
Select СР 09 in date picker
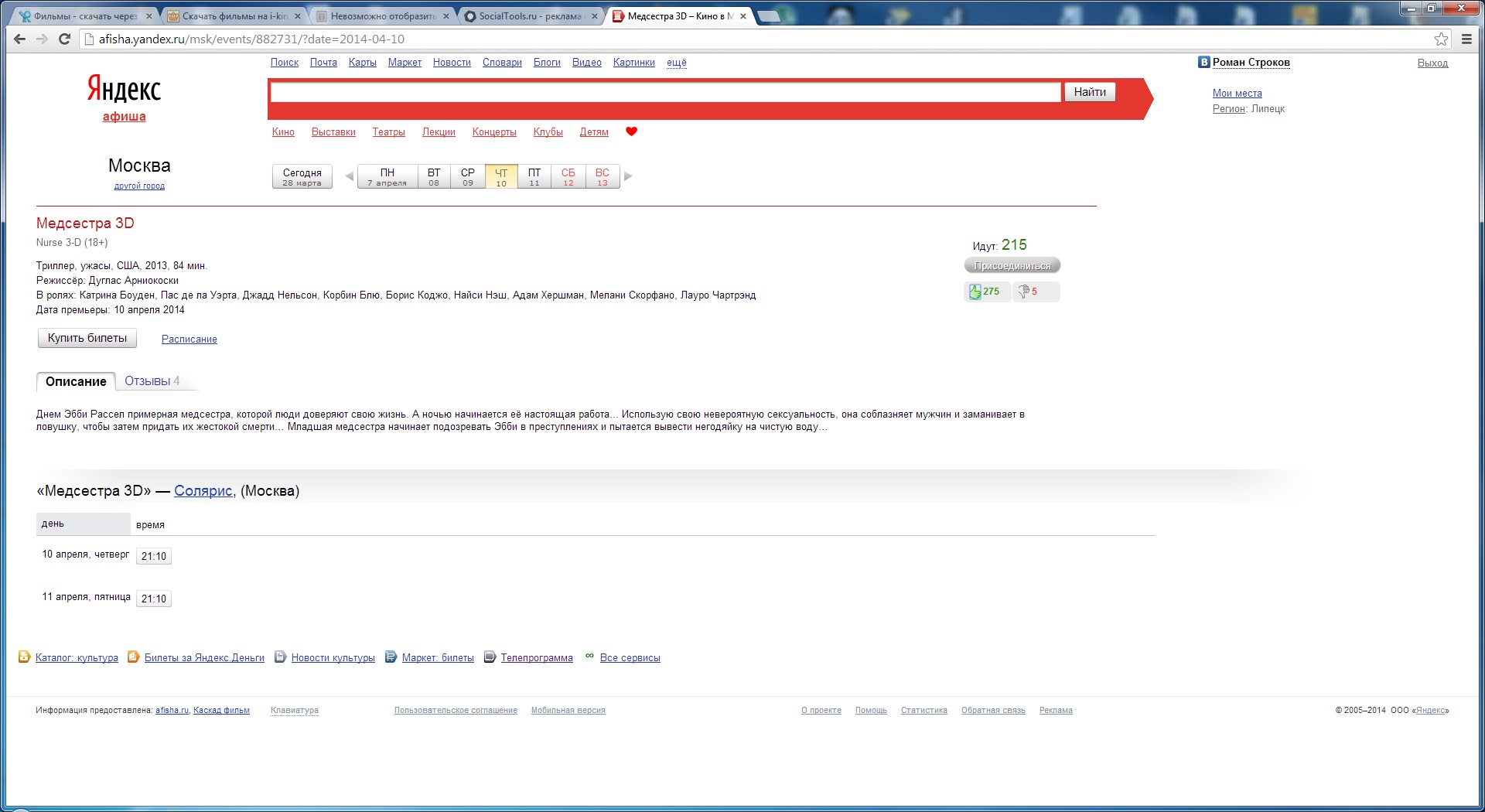pos(468,176)
